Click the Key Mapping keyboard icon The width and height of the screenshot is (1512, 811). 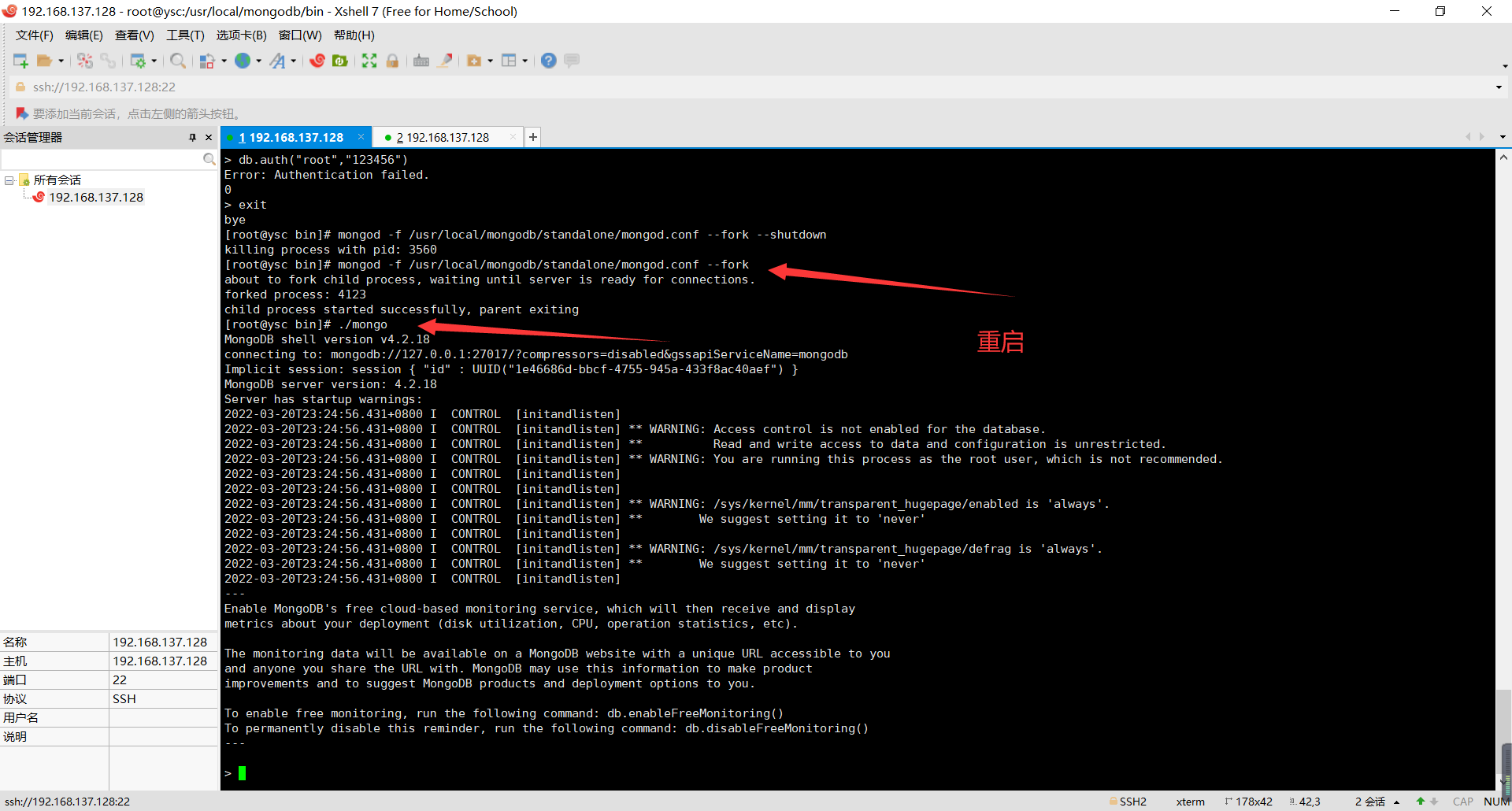coord(421,61)
